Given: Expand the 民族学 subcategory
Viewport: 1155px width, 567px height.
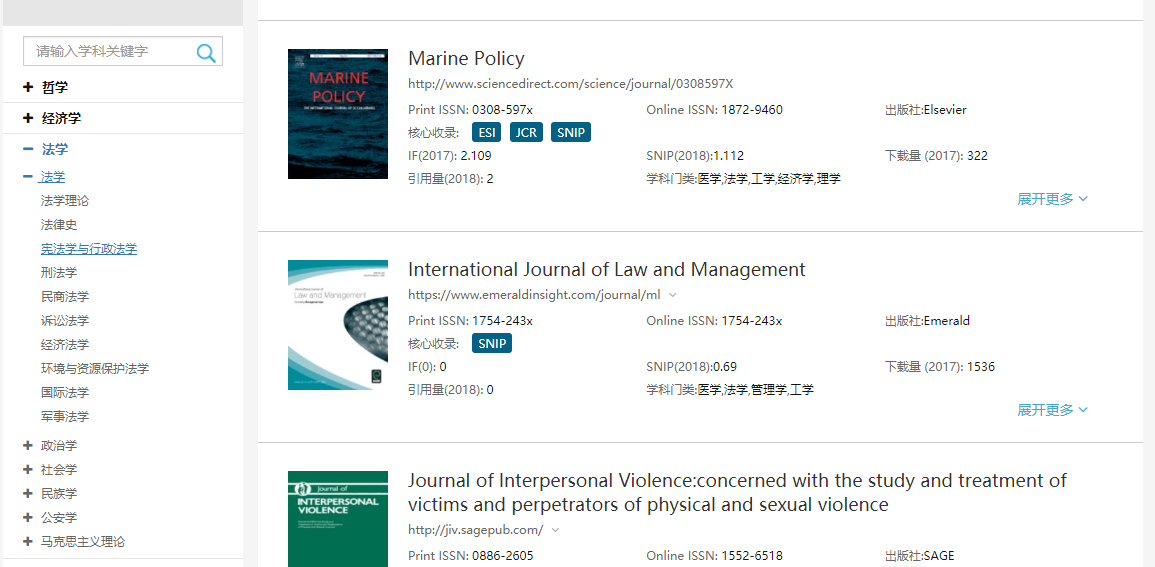Looking at the screenshot, I should click(29, 493).
